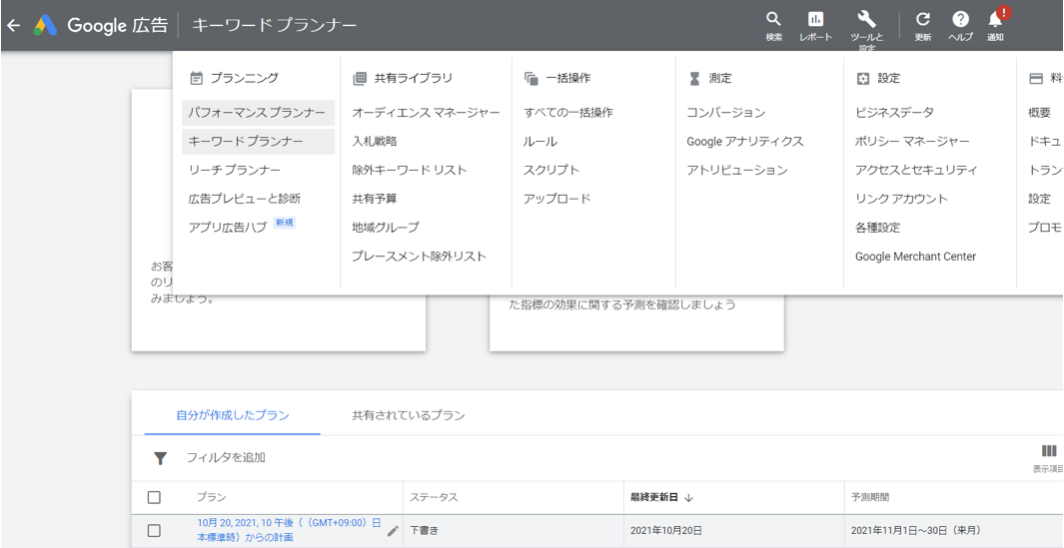1064x548 pixels.
Task: Click the columns (表示項目) icon
Action: coord(1048,451)
